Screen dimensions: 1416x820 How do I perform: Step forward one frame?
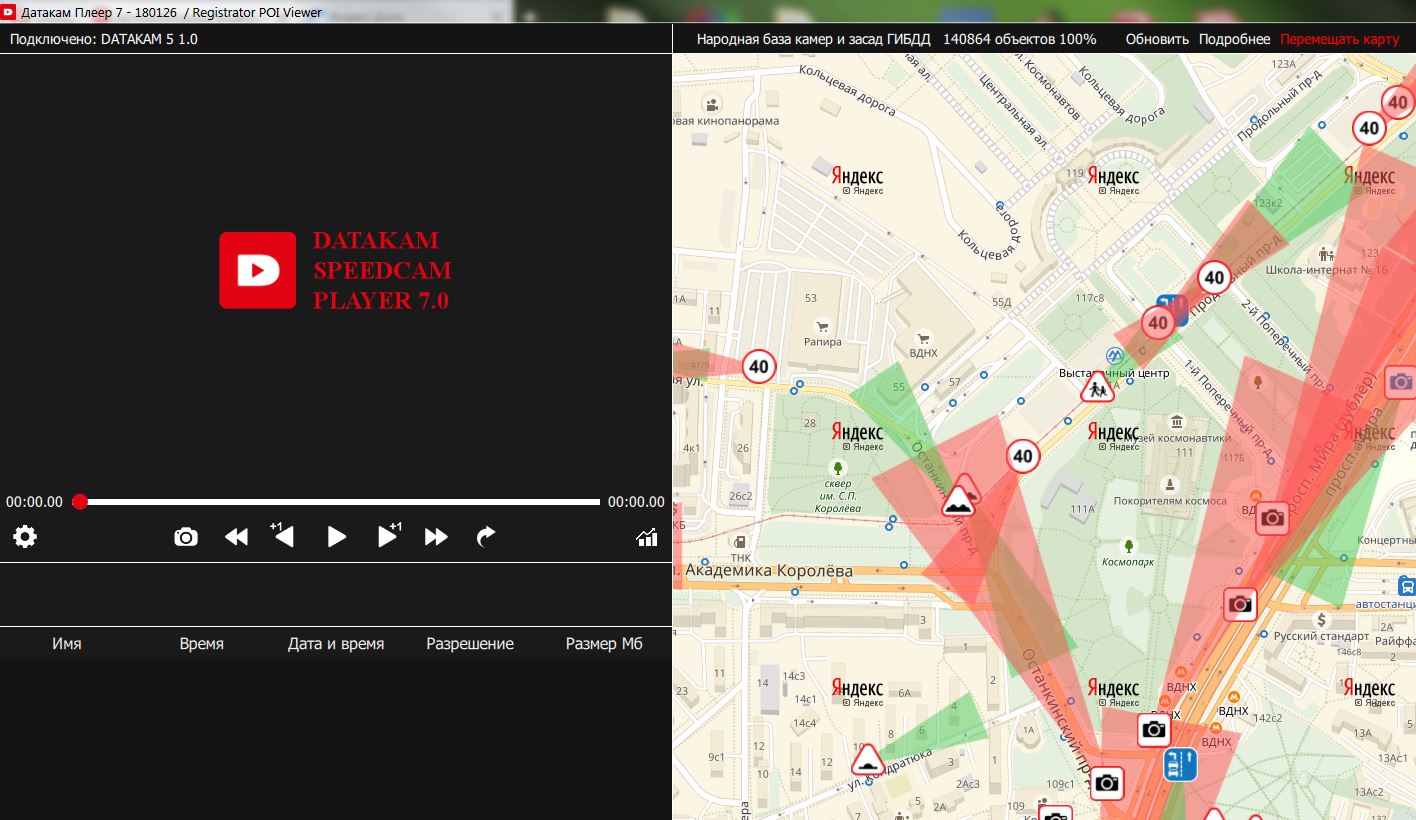point(388,536)
